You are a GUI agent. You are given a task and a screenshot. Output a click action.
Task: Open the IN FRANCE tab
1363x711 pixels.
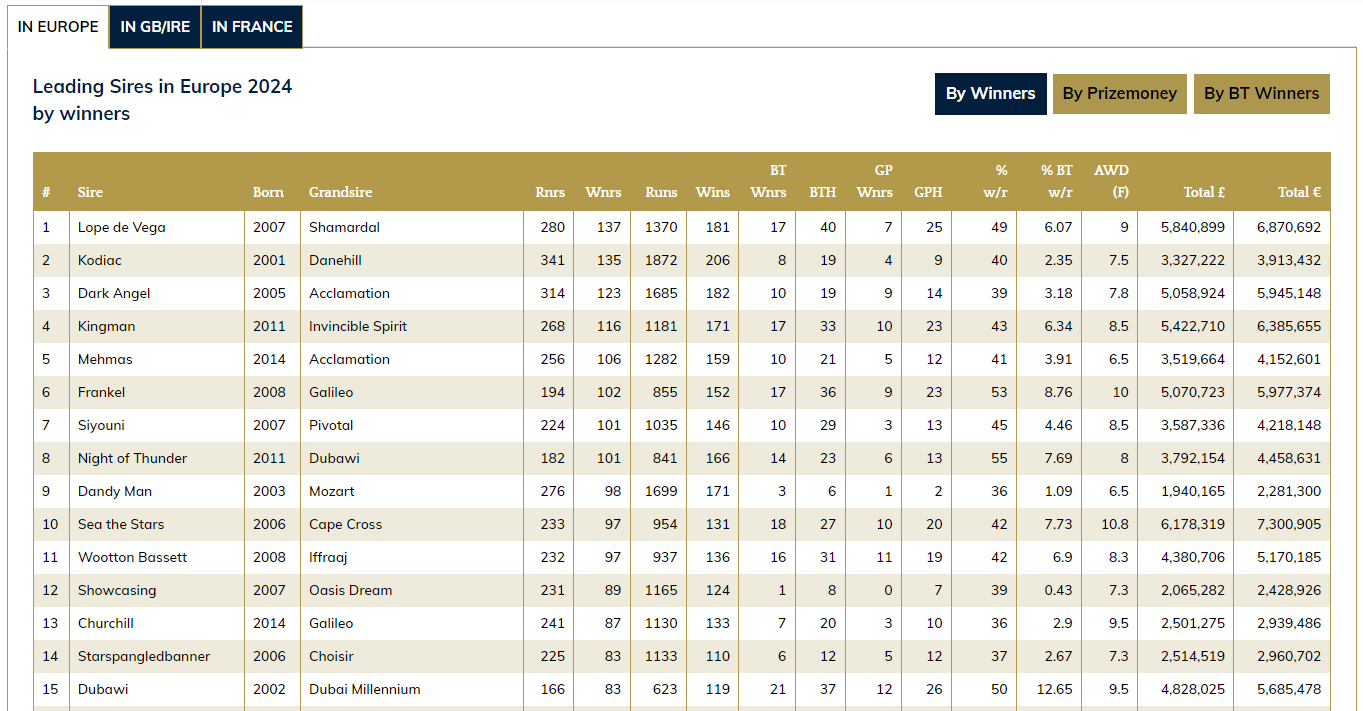(252, 27)
